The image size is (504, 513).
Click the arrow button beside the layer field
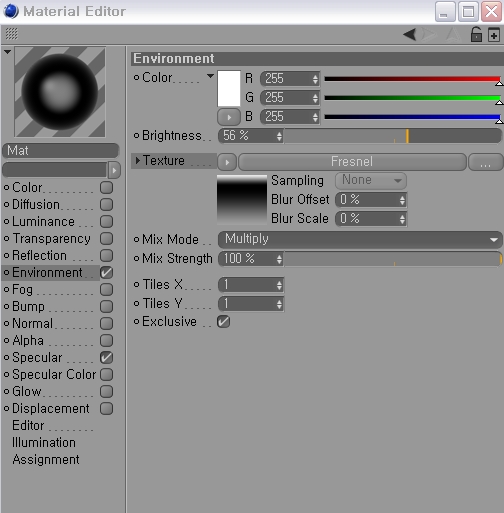point(114,170)
